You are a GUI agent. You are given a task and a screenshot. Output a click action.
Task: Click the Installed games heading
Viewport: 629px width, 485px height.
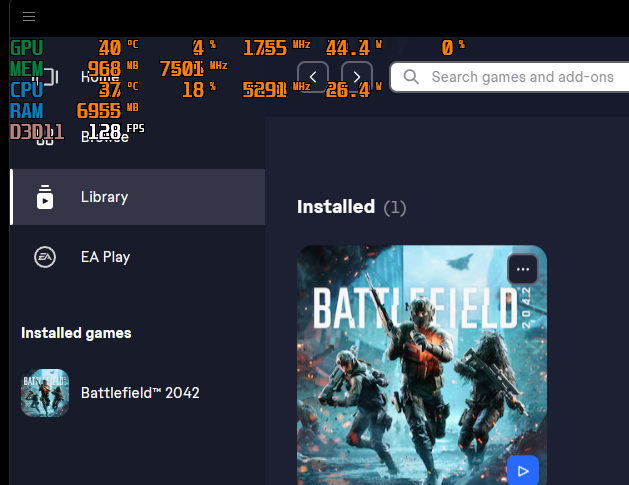tap(76, 333)
